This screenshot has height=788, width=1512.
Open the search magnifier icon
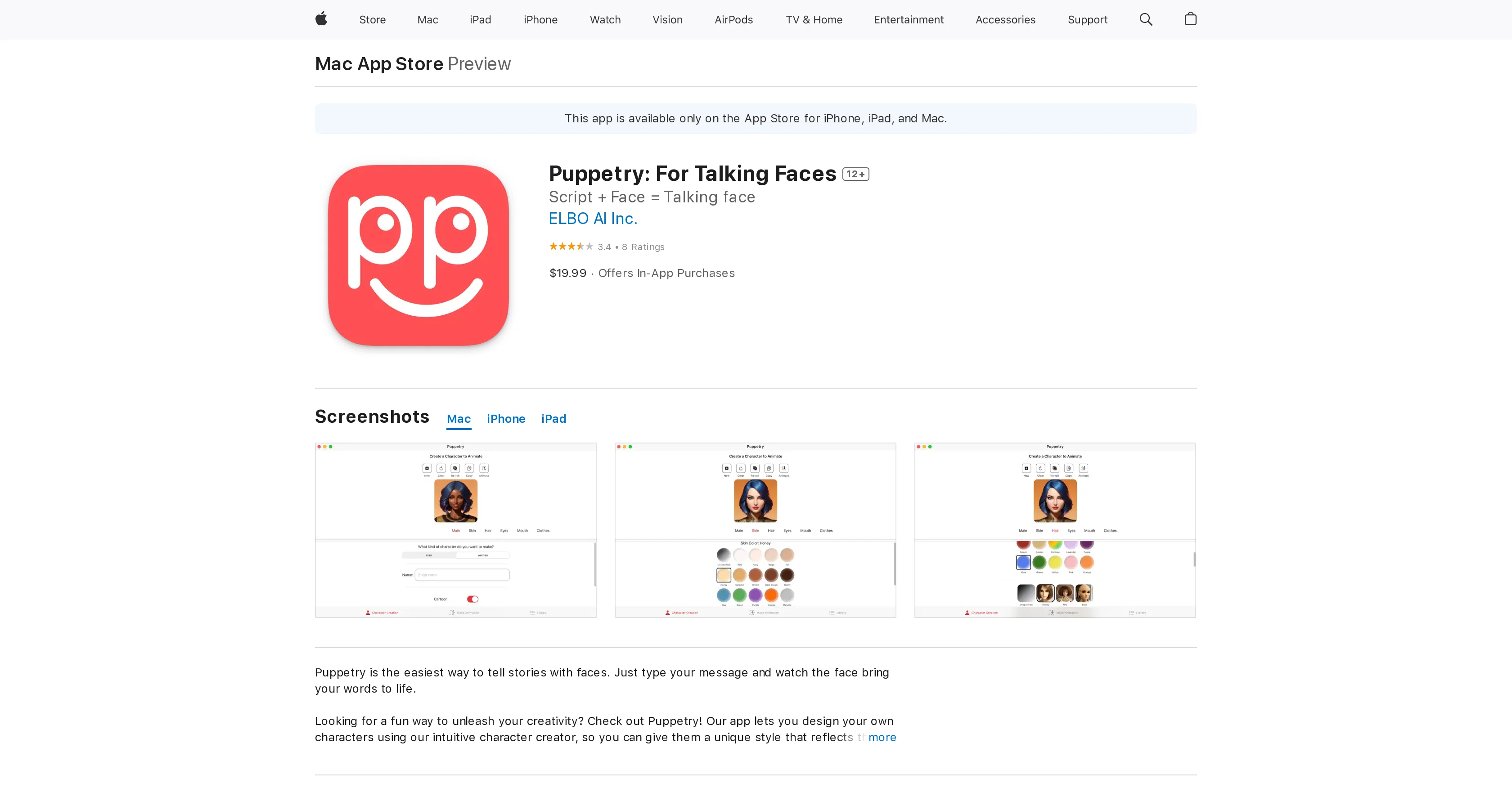click(1146, 19)
